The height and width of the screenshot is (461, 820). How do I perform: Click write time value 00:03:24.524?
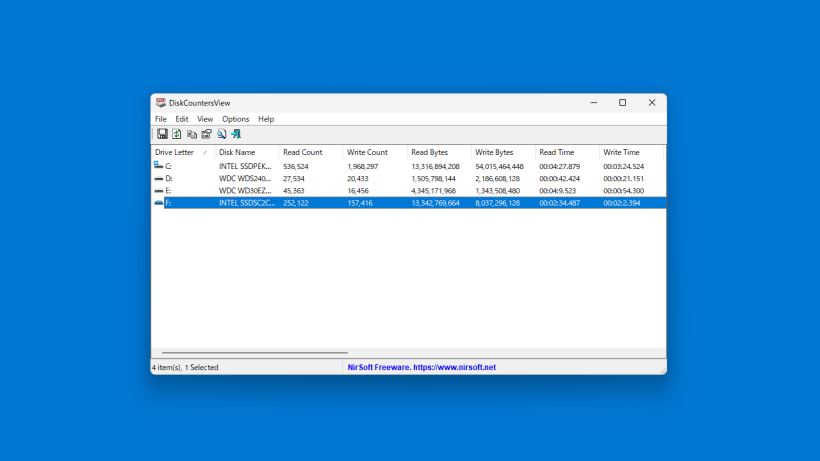click(623, 166)
